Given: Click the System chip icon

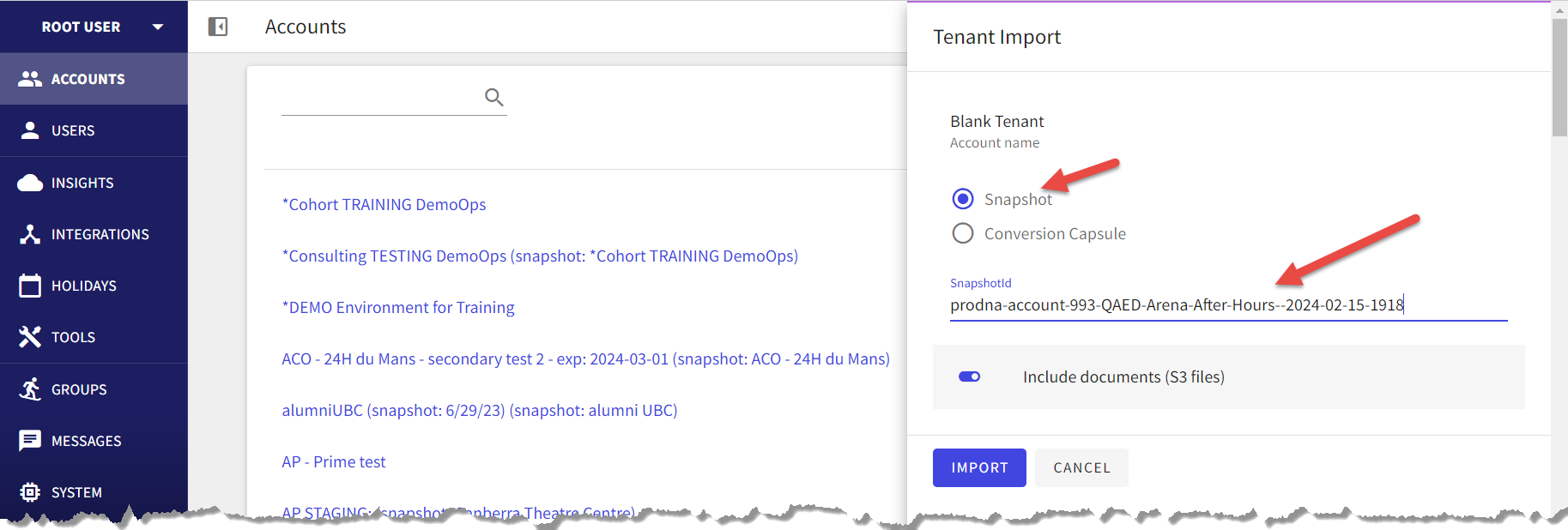Looking at the screenshot, I should coord(30,492).
